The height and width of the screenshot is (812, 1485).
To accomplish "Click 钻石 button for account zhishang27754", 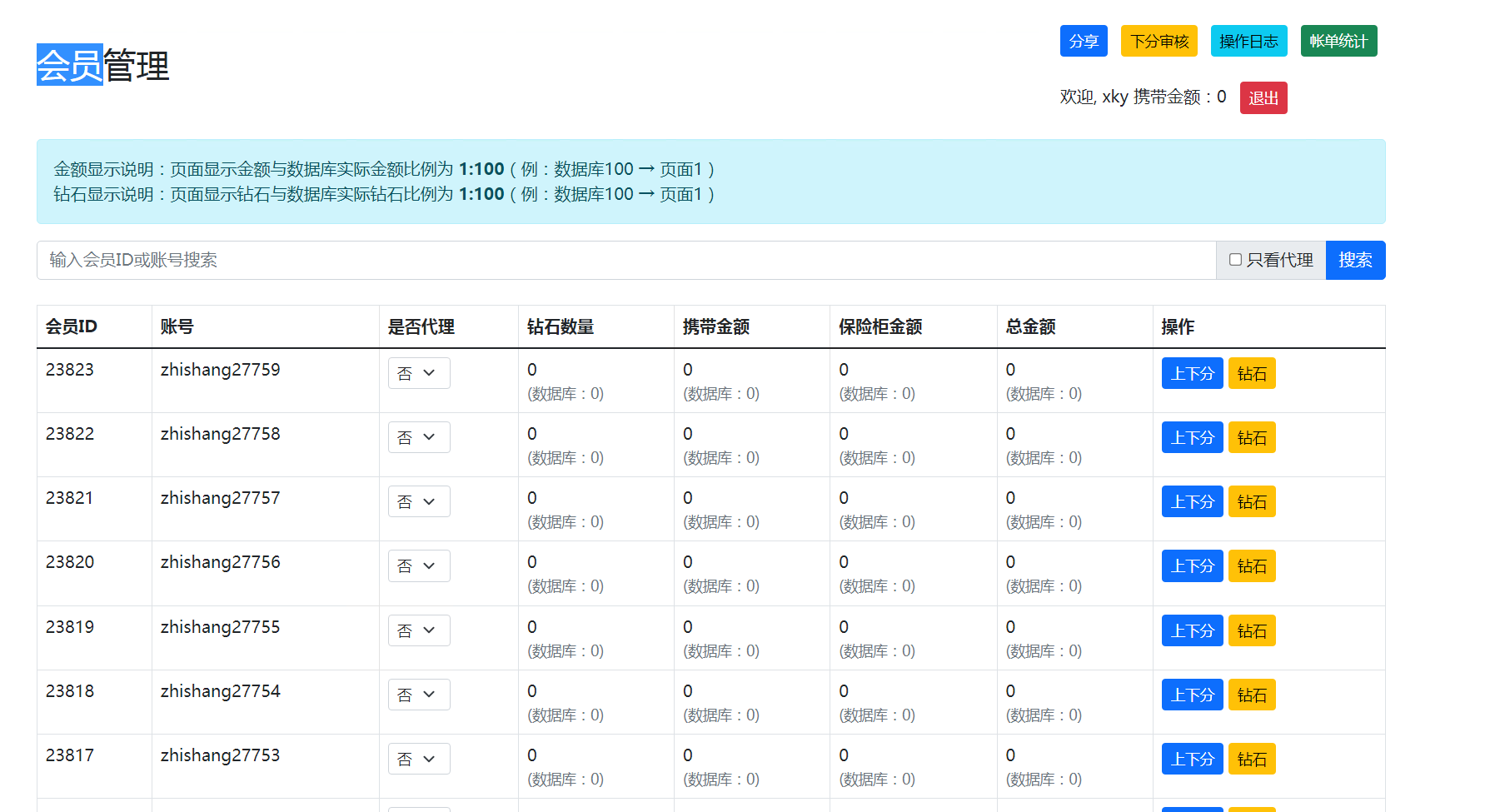I will coord(1251,695).
